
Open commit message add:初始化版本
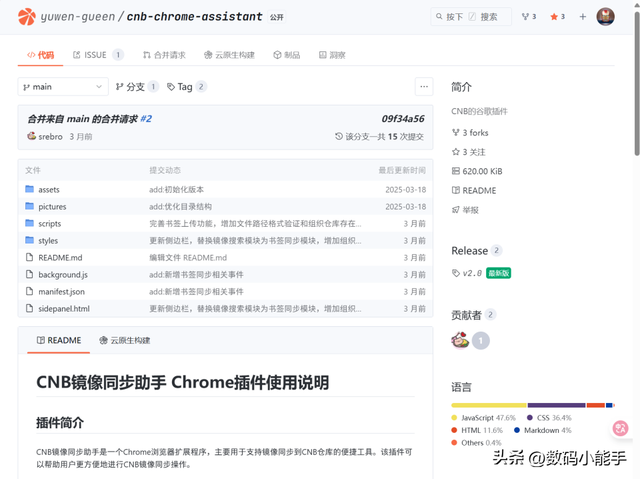176,190
